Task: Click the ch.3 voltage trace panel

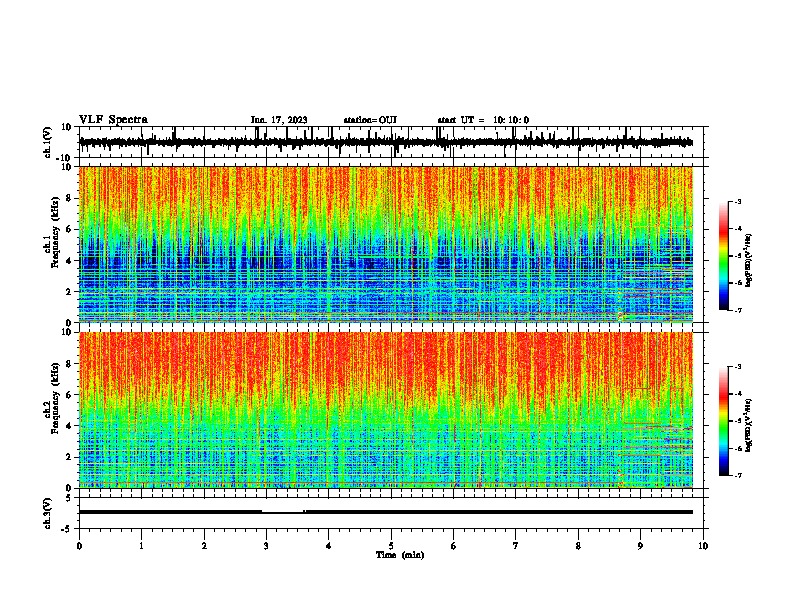Action: [391, 513]
